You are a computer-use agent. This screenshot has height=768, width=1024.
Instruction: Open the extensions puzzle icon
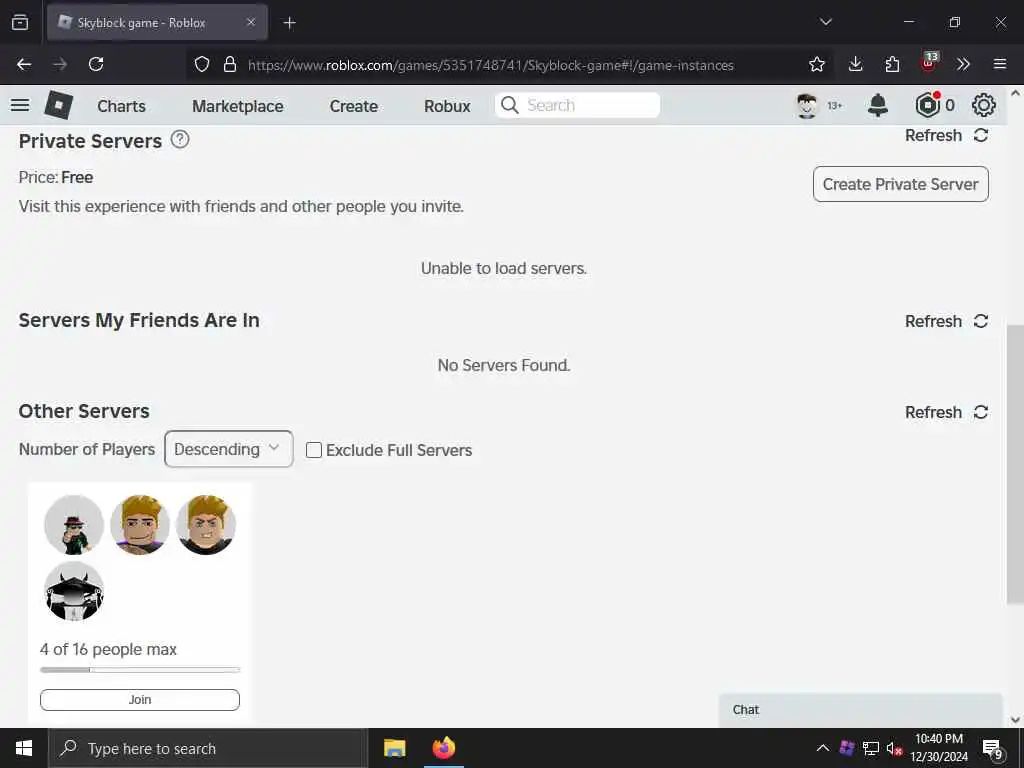(x=892, y=64)
